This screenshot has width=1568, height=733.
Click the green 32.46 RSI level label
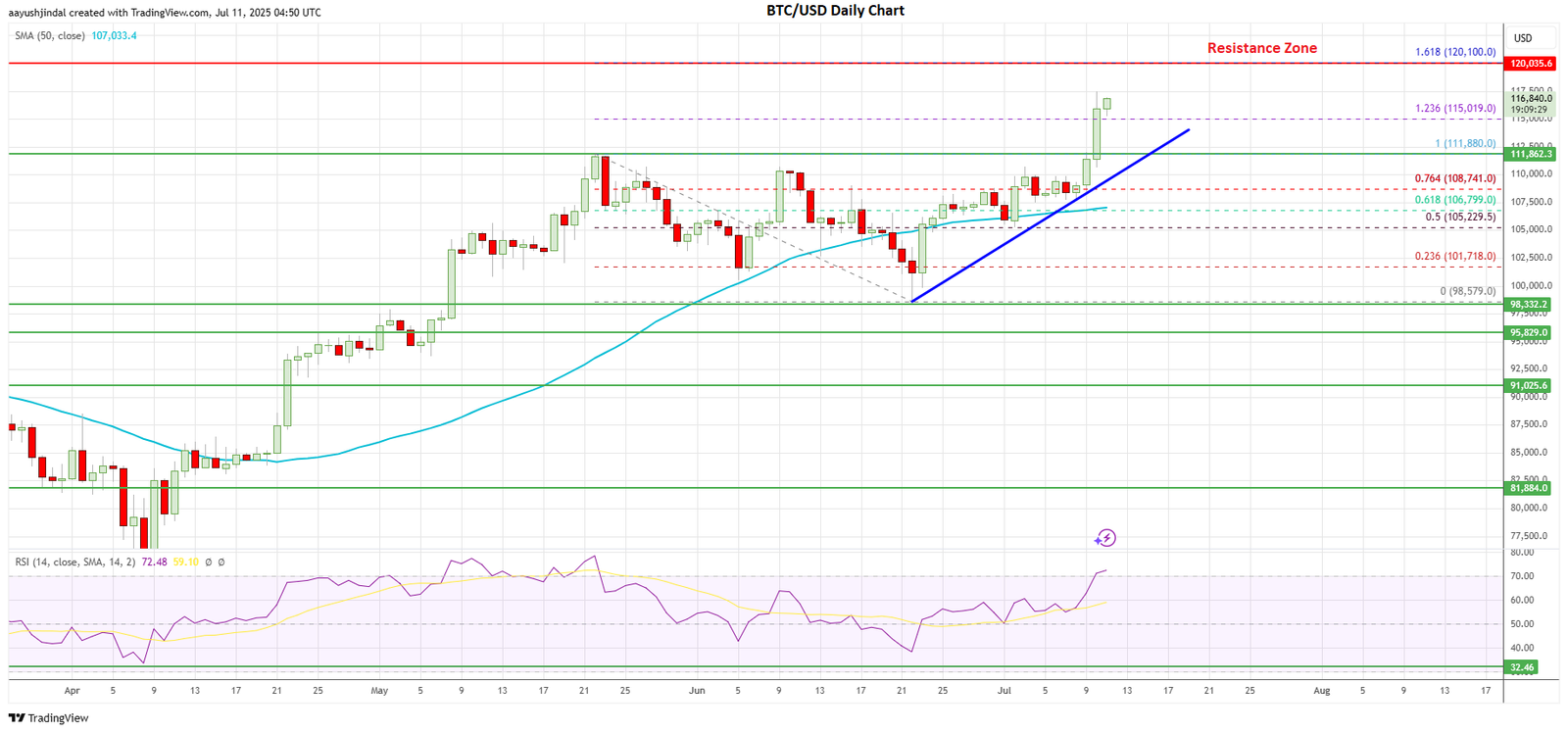(x=1523, y=667)
